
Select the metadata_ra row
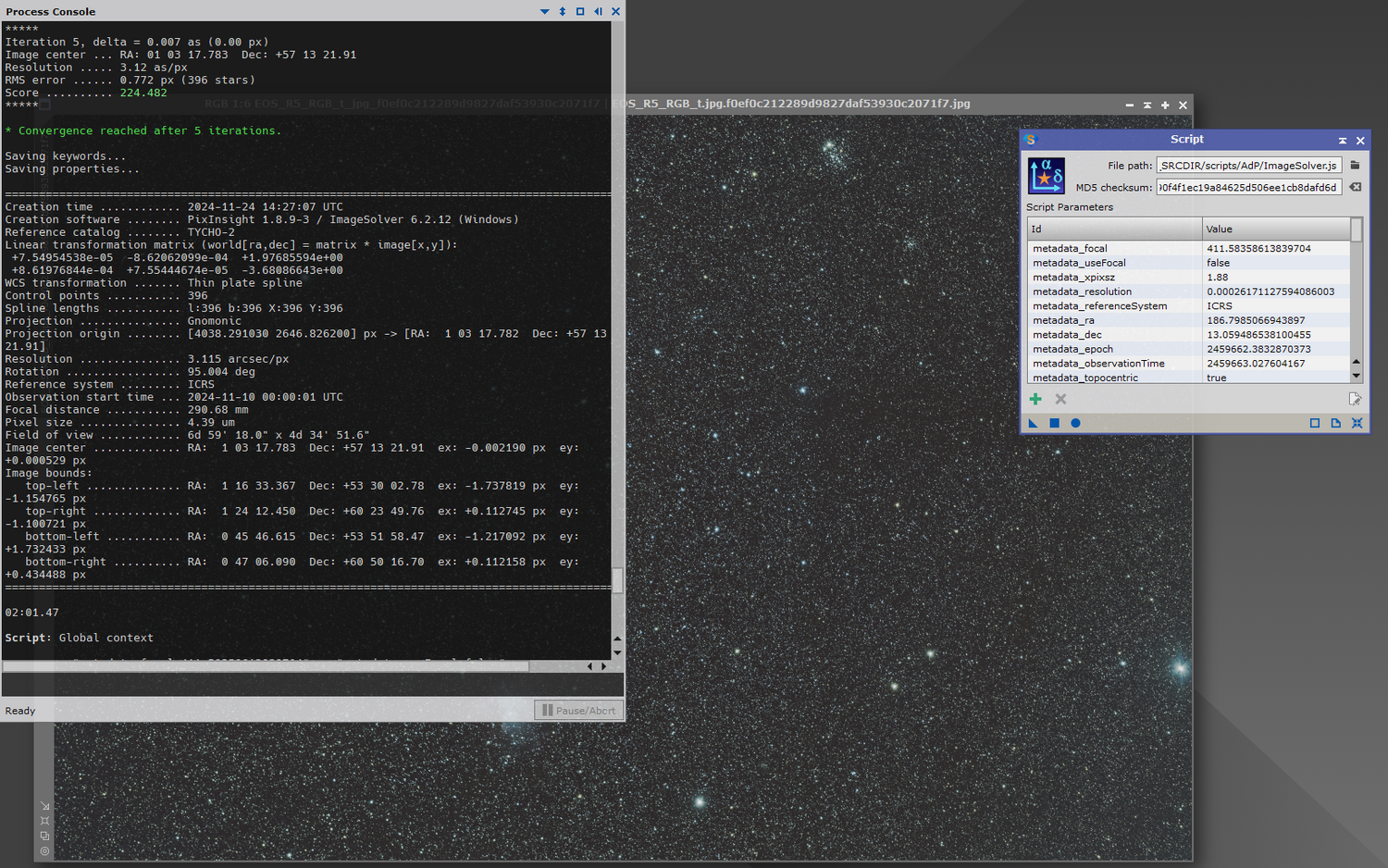[x=1189, y=320]
